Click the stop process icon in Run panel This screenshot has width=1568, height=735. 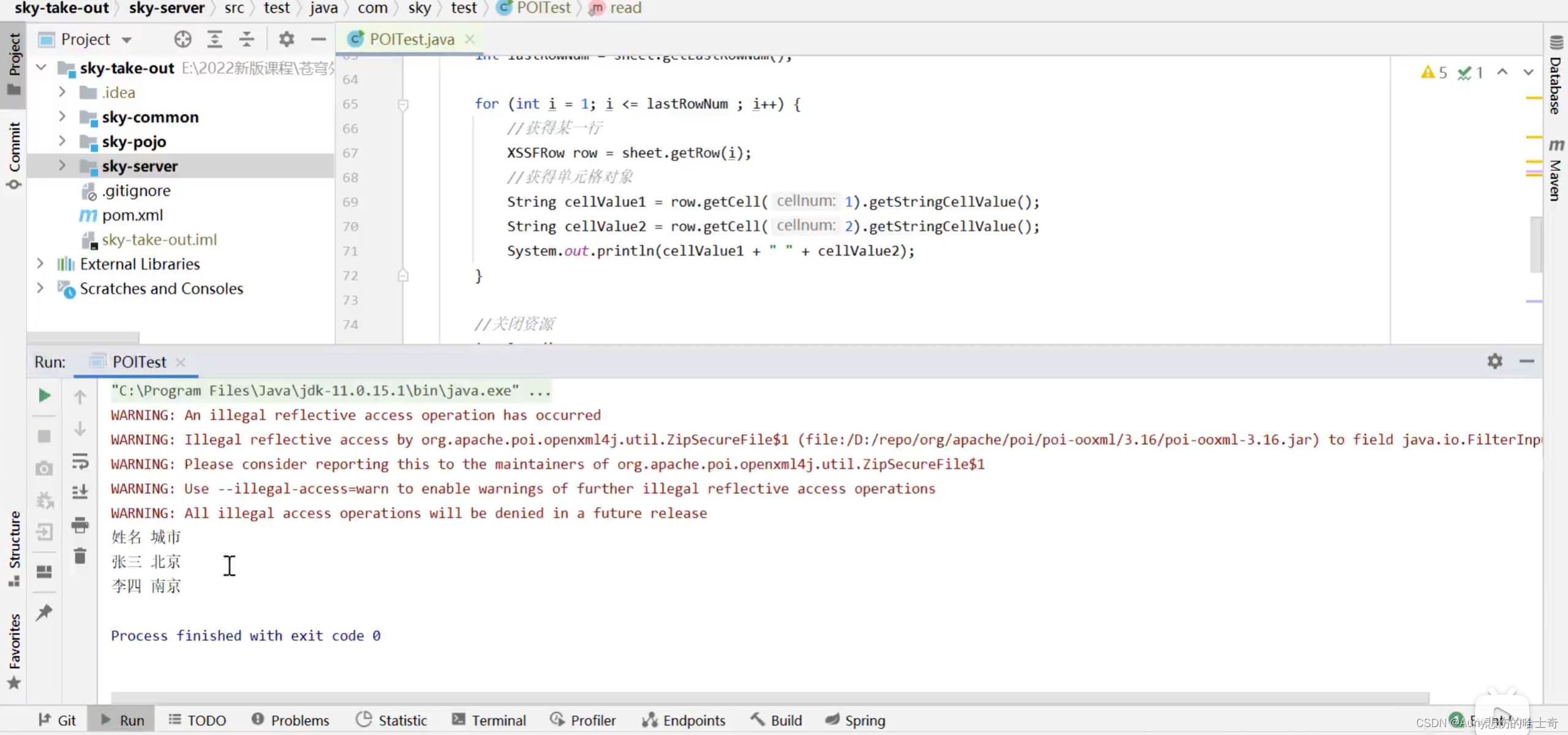click(44, 436)
